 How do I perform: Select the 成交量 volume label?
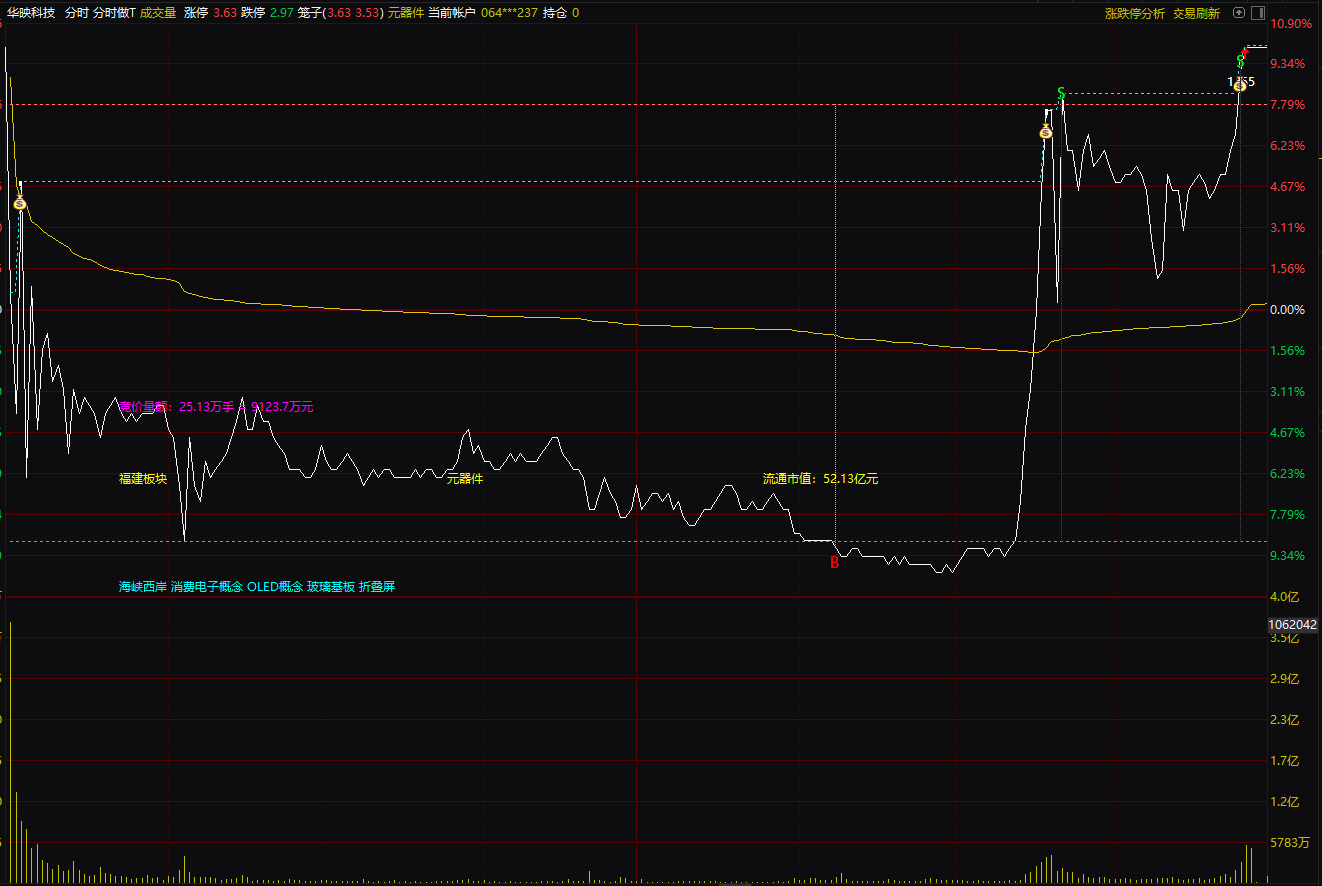158,13
